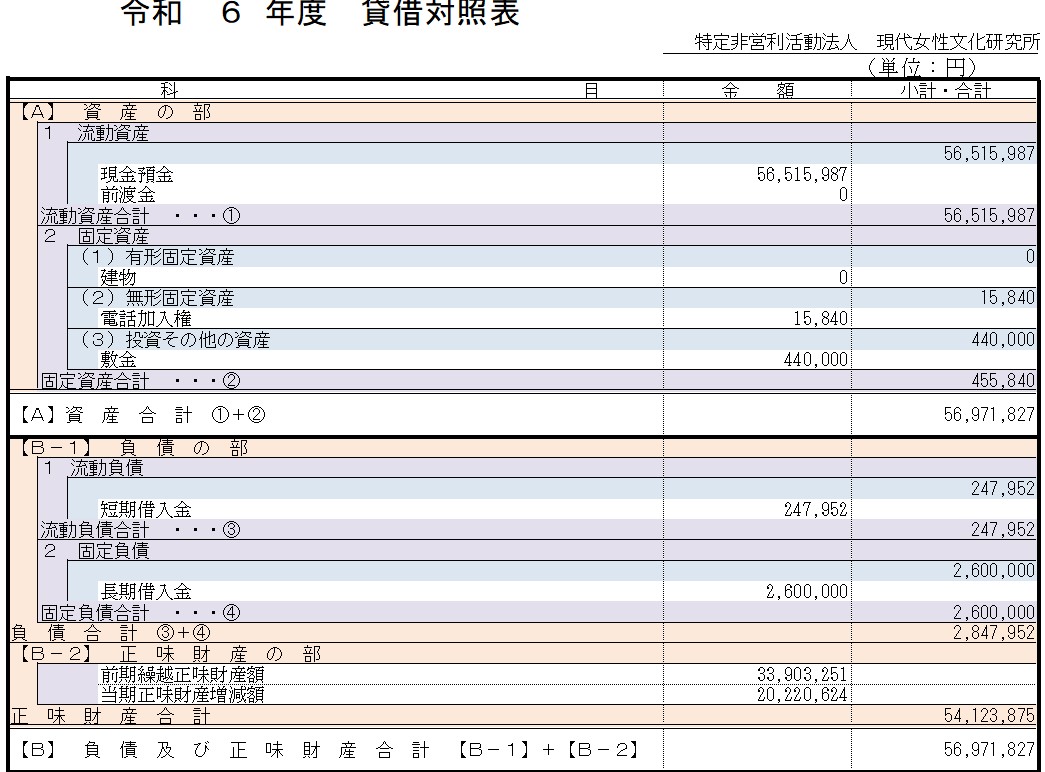The width and height of the screenshot is (1045, 772).
Task: Select the 【A】資産合計 ①+② label
Action: pyautogui.click(x=140, y=414)
